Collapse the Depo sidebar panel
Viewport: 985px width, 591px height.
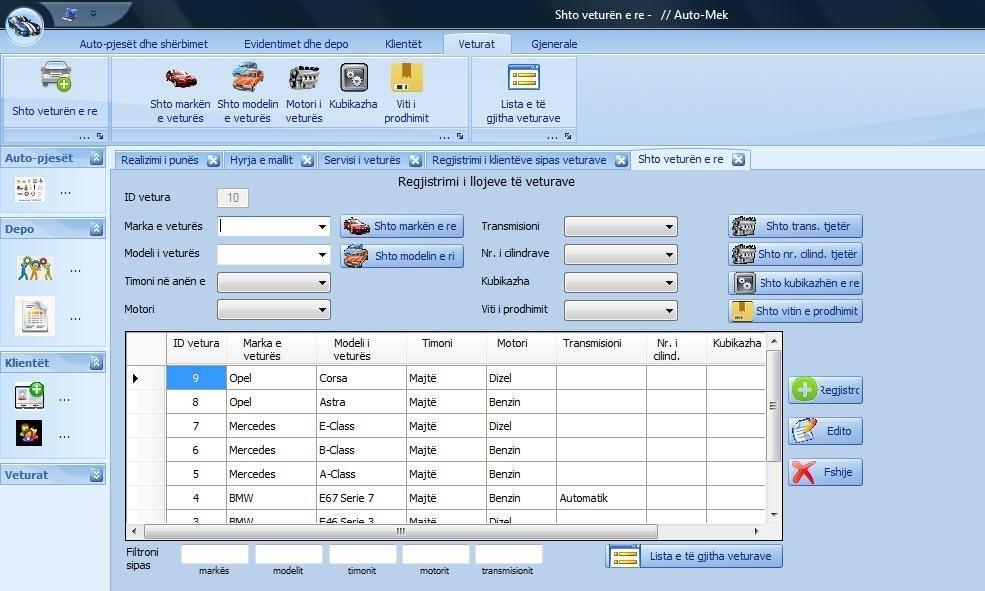click(x=96, y=229)
